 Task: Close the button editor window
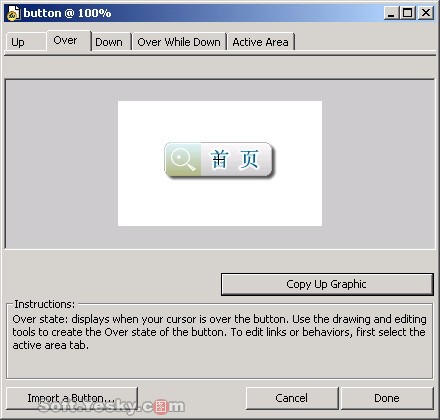click(x=426, y=13)
